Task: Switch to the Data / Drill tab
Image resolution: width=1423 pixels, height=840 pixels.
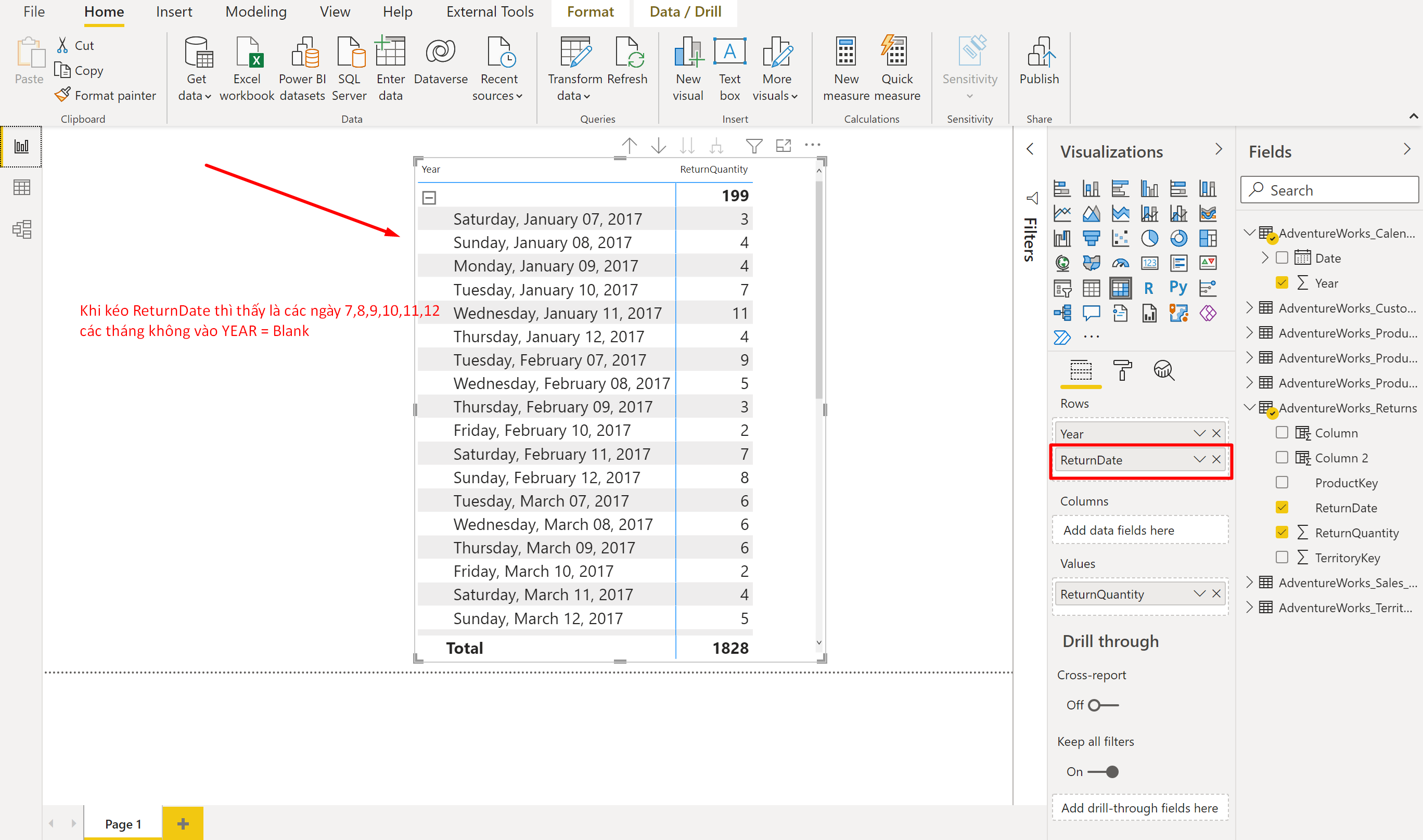Action: [x=685, y=12]
